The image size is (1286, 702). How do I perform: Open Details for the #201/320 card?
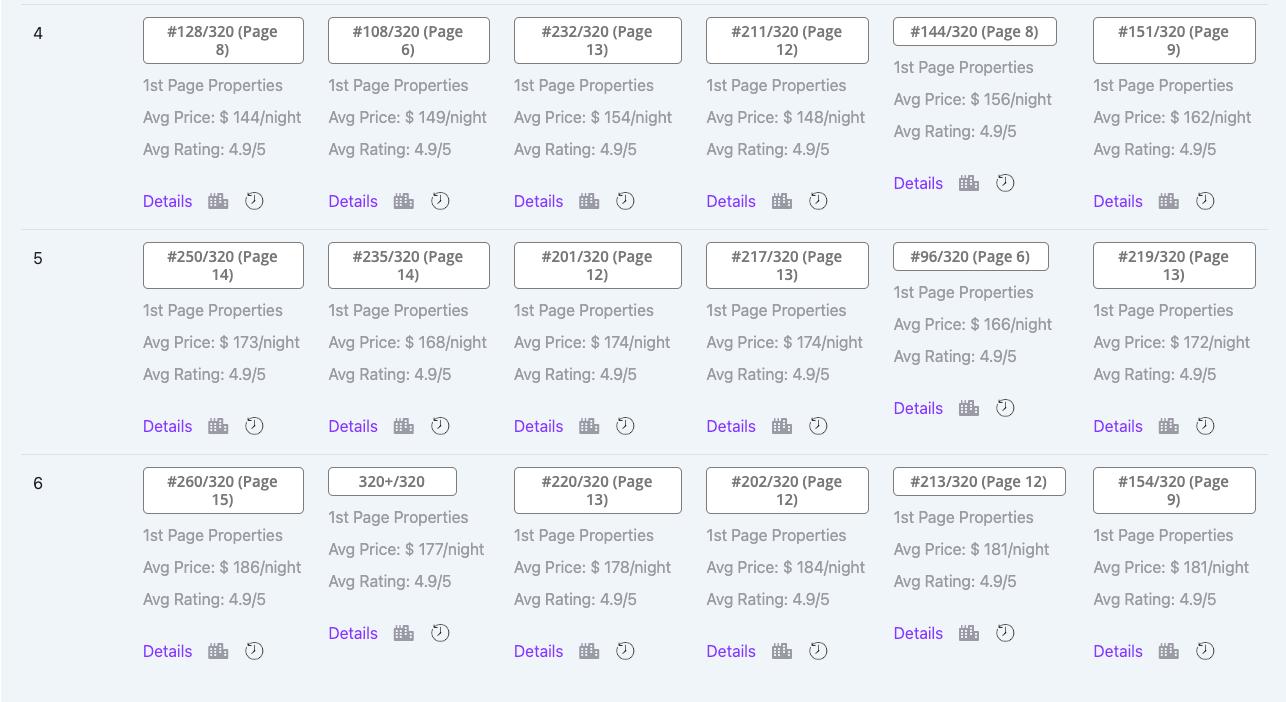pyautogui.click(x=539, y=426)
